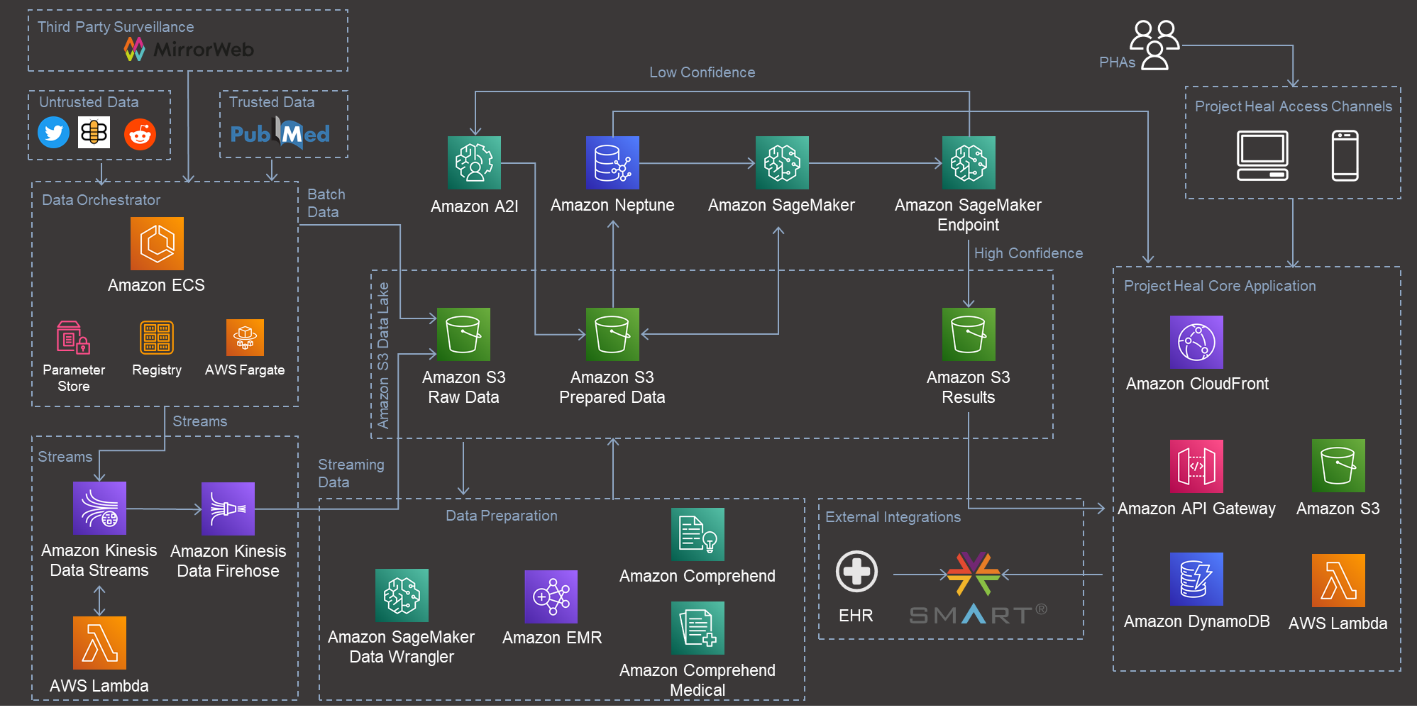
Task: Click 'Streams' label below Data Orchestrator box
Action: (200, 421)
